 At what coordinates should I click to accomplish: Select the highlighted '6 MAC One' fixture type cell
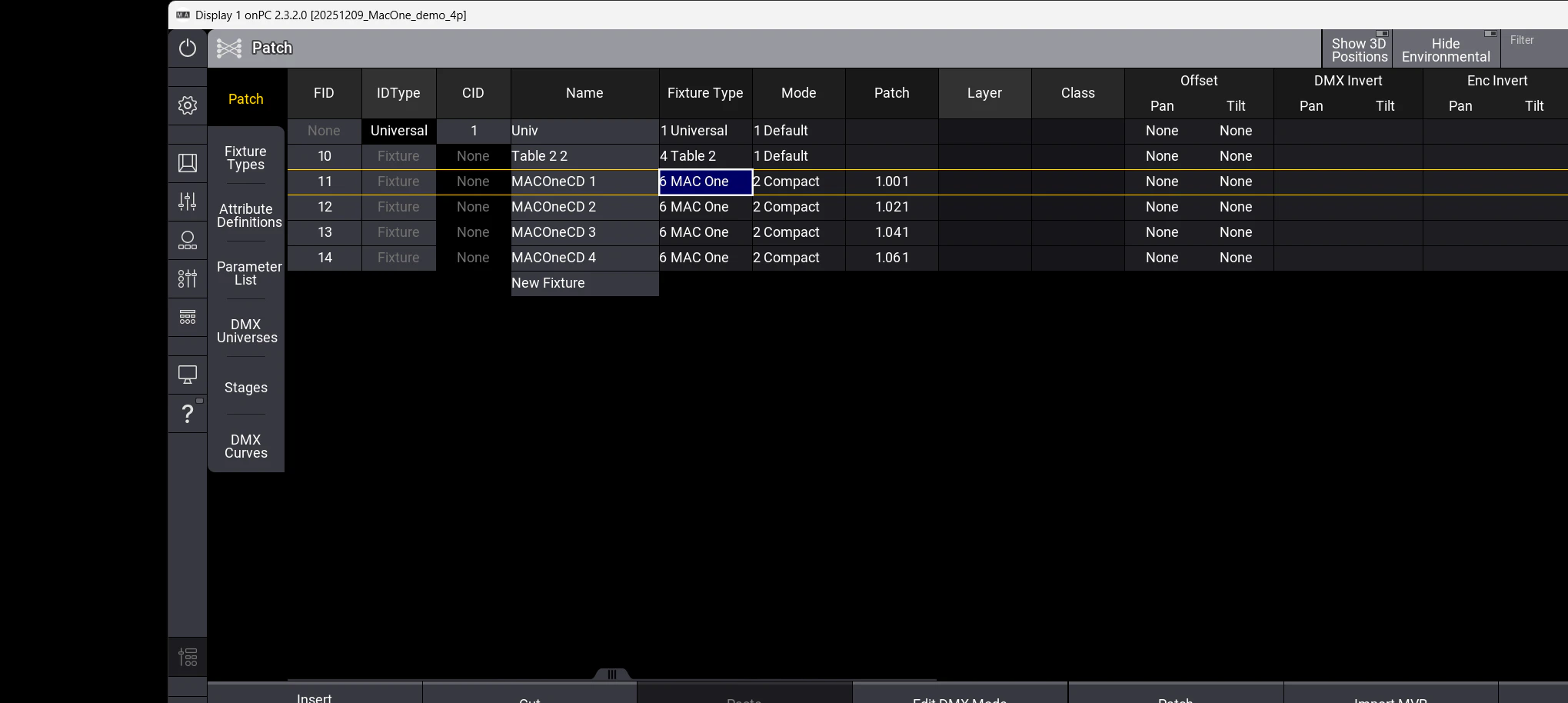705,182
